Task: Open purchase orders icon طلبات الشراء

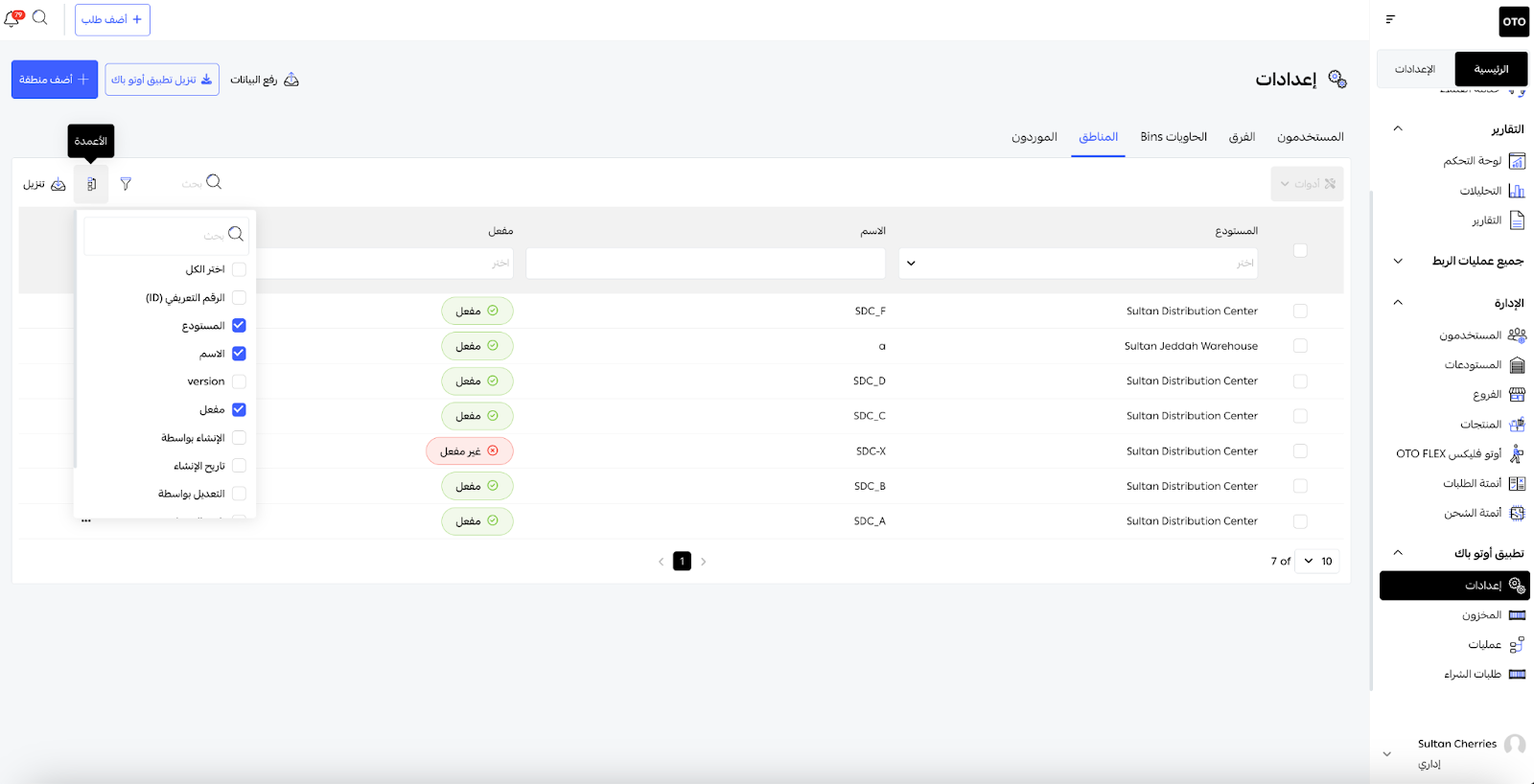Action: [1517, 675]
